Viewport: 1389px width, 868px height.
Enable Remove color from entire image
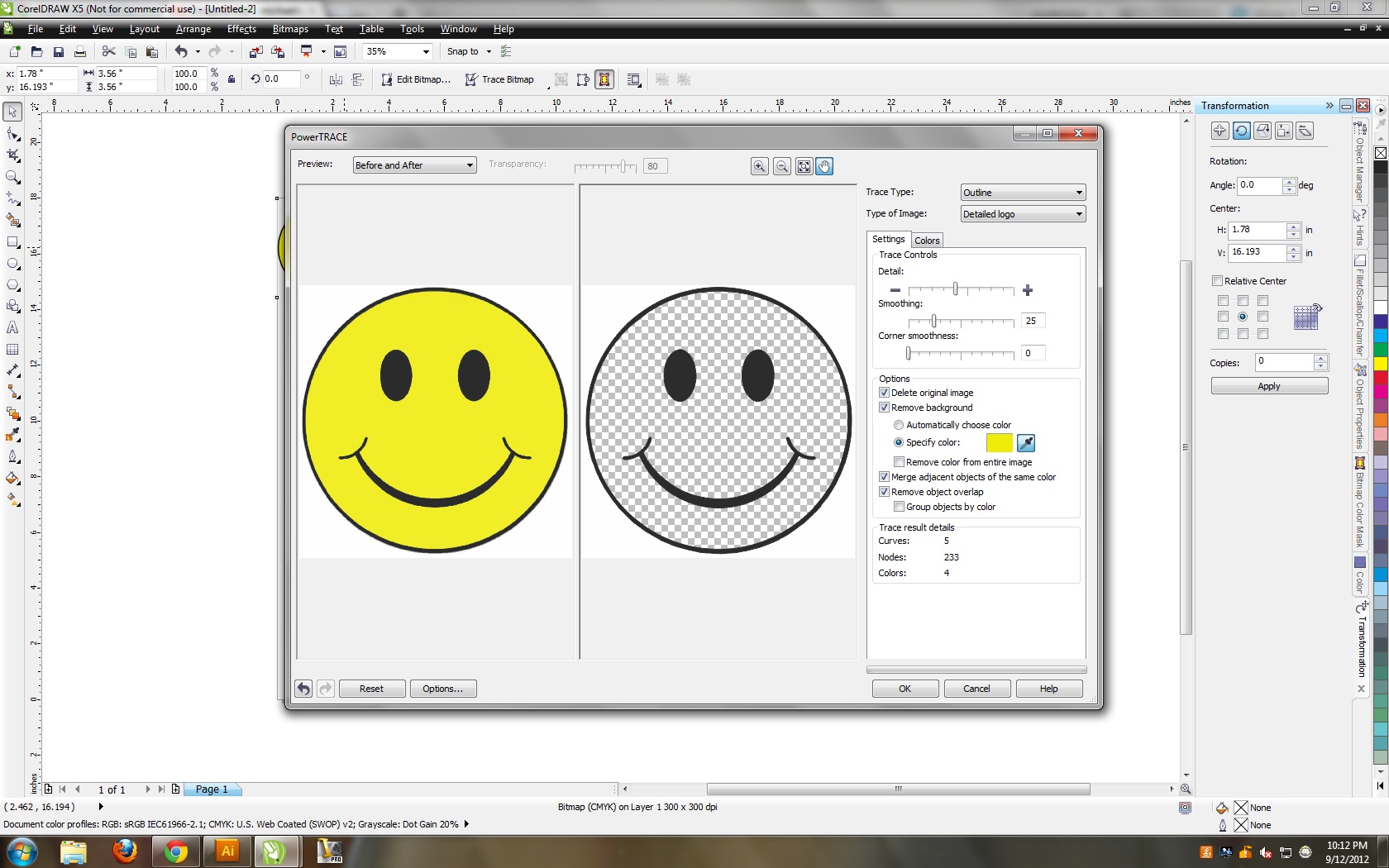899,462
